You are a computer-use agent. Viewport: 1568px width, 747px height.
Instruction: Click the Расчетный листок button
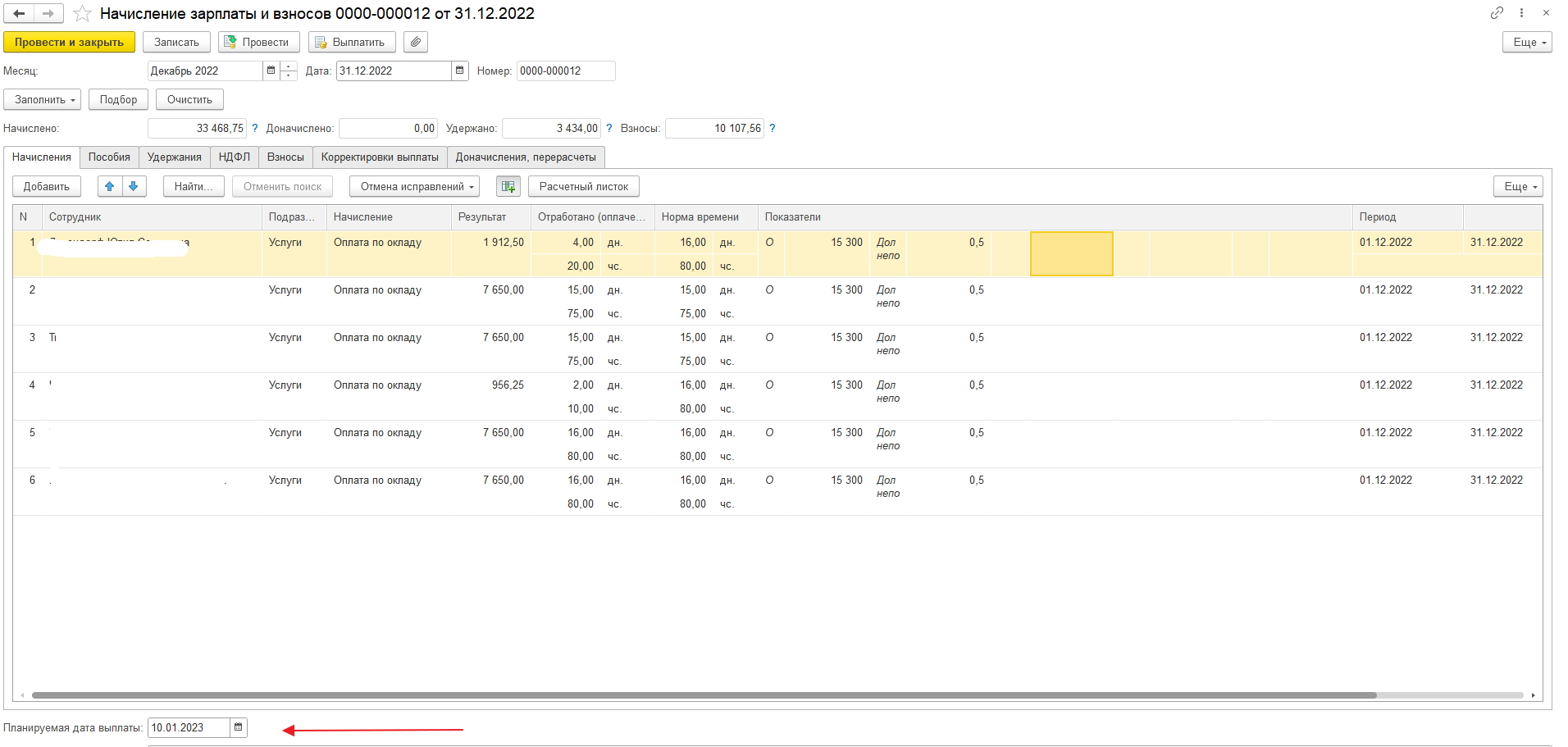[x=583, y=186]
